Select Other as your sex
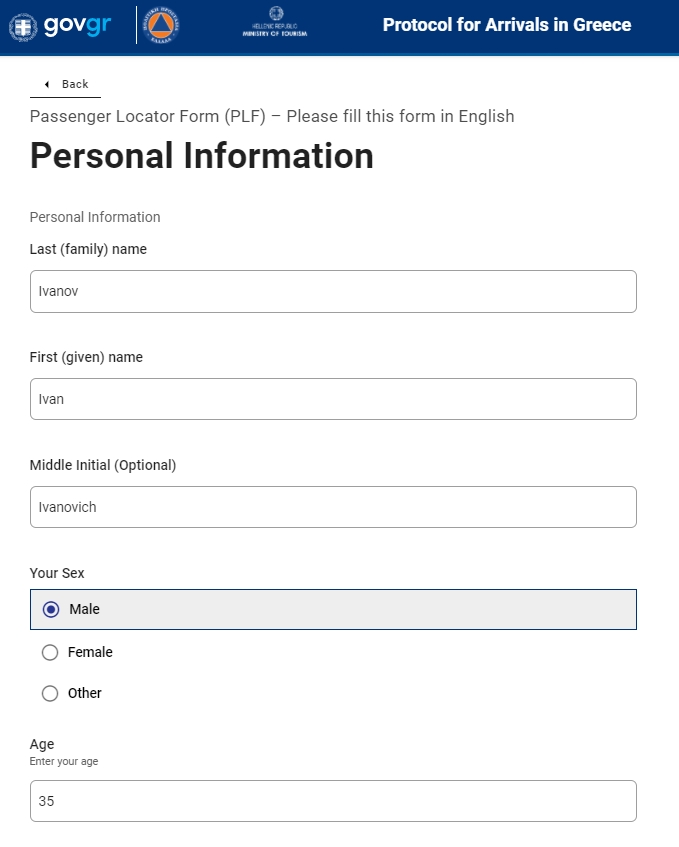This screenshot has height=847, width=679. 51,693
